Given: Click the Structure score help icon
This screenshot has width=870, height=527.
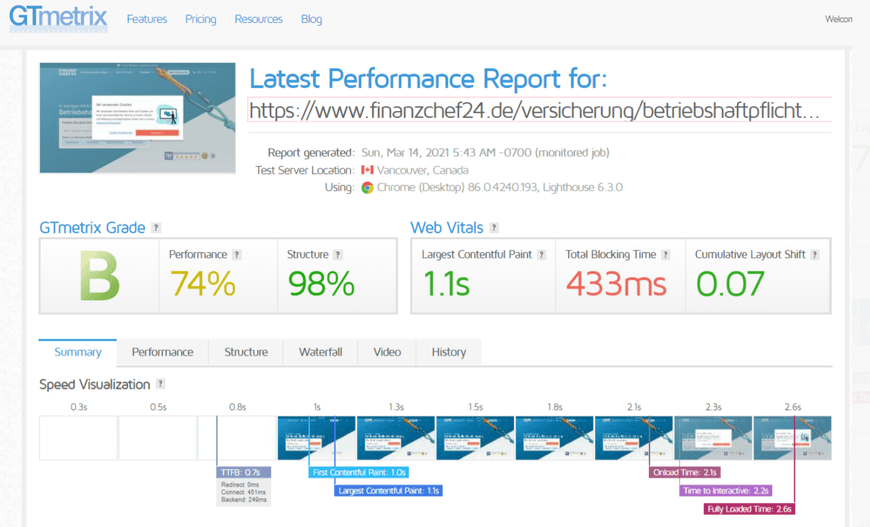Looking at the screenshot, I should (338, 255).
